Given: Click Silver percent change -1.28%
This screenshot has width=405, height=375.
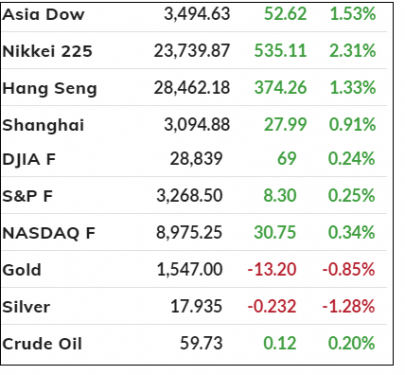Looking at the screenshot, I should [348, 306].
